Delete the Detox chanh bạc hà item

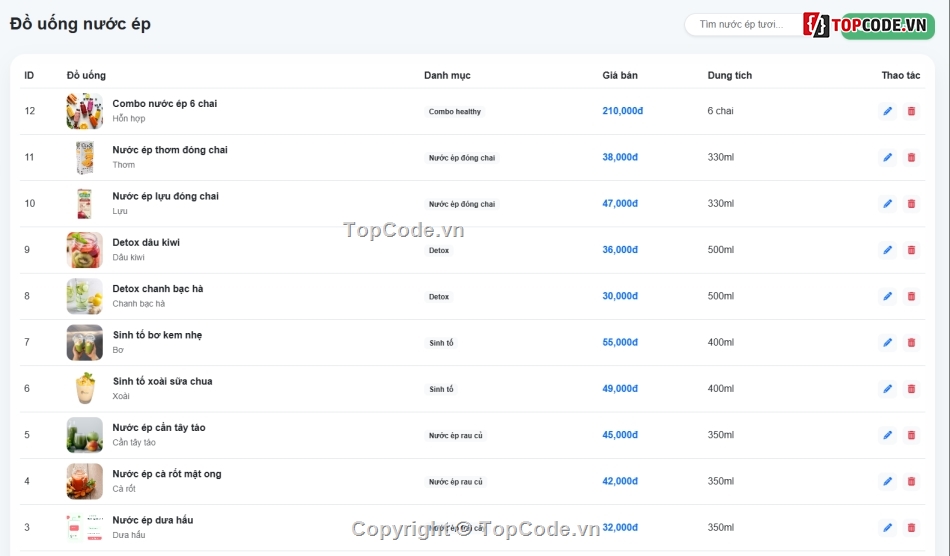click(x=911, y=296)
